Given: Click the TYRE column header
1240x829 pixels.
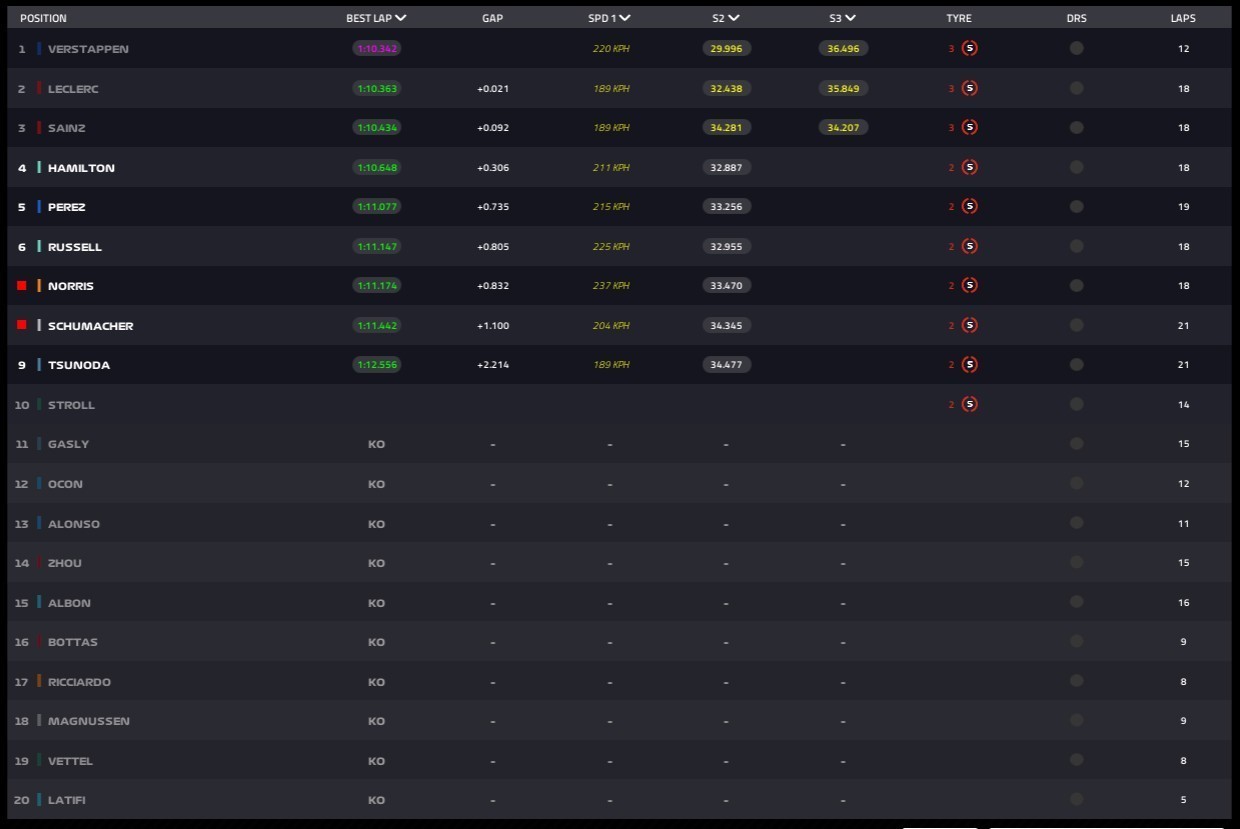Looking at the screenshot, I should coord(959,18).
